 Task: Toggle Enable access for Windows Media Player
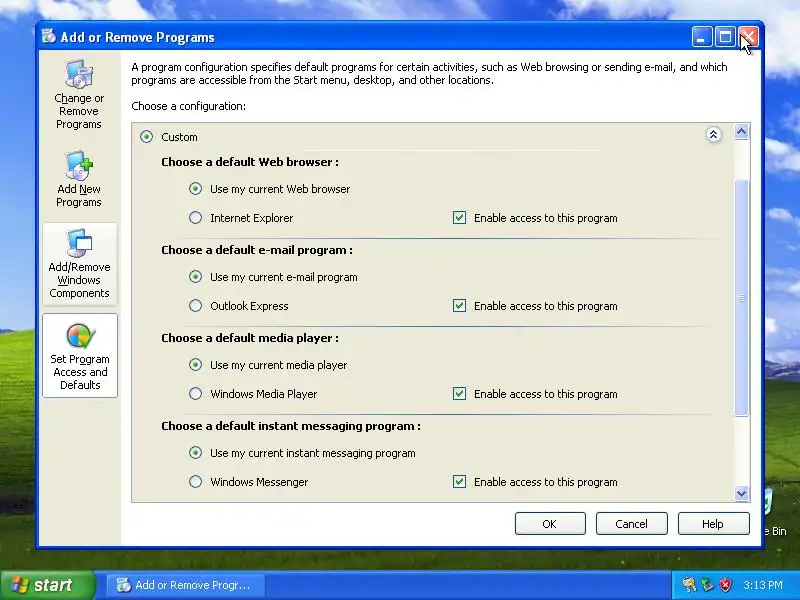pyautogui.click(x=459, y=394)
